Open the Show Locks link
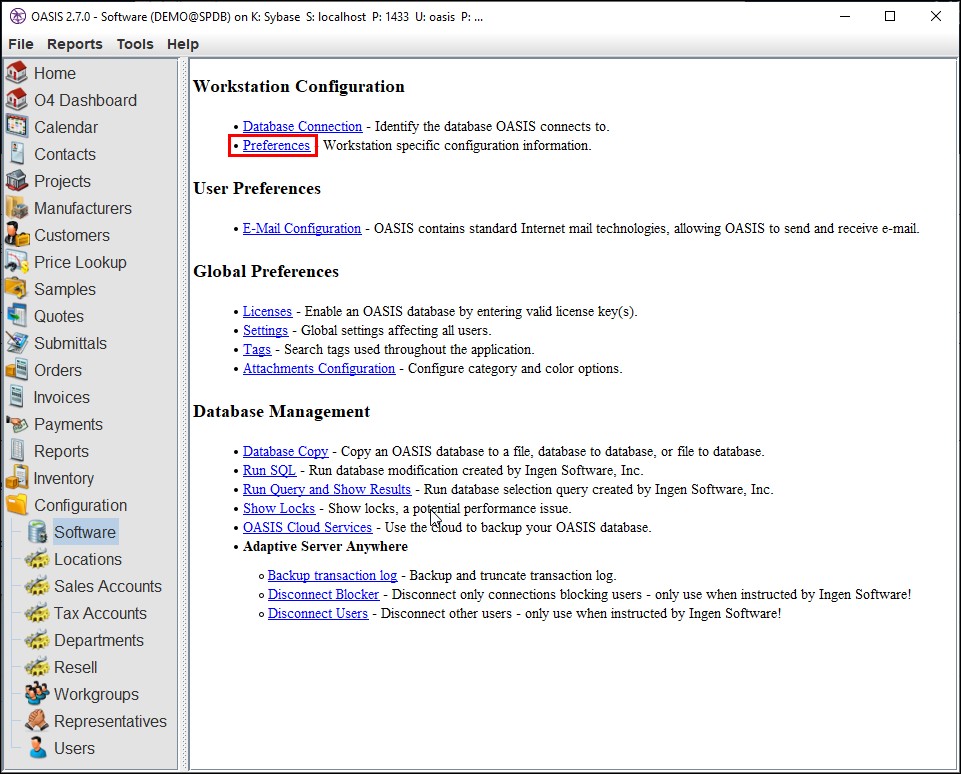 [279, 508]
